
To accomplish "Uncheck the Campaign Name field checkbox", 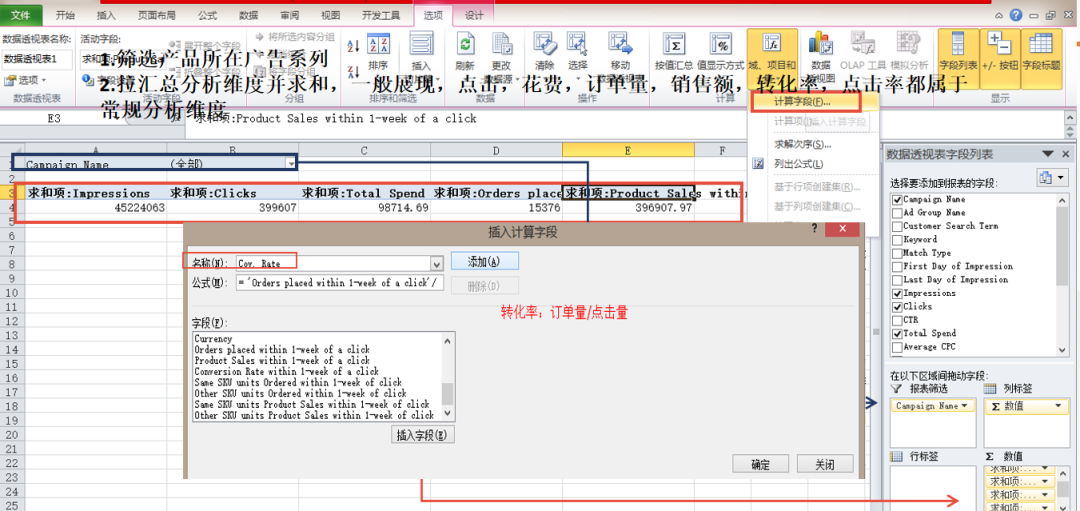I will coord(897,200).
